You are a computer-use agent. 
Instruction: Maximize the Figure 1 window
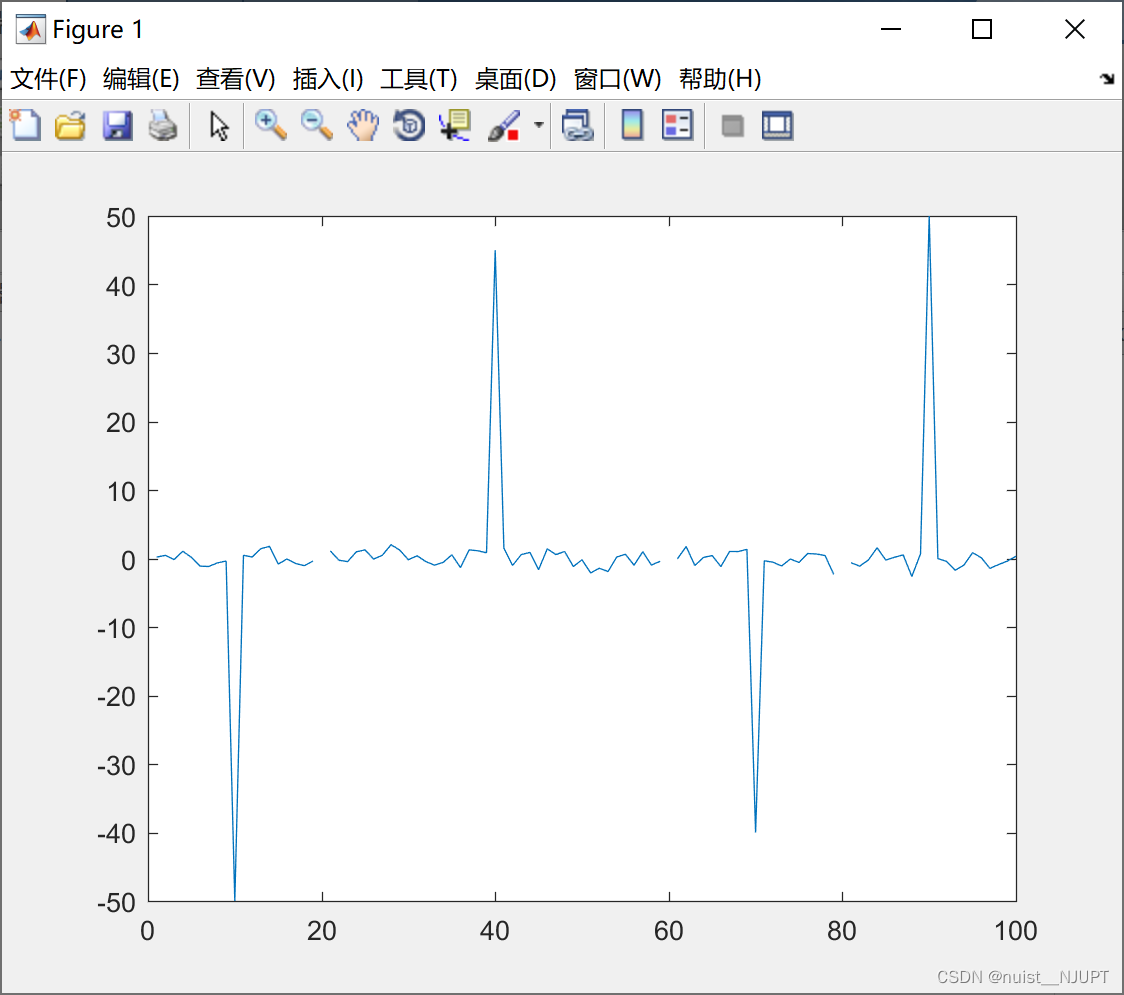(981, 29)
